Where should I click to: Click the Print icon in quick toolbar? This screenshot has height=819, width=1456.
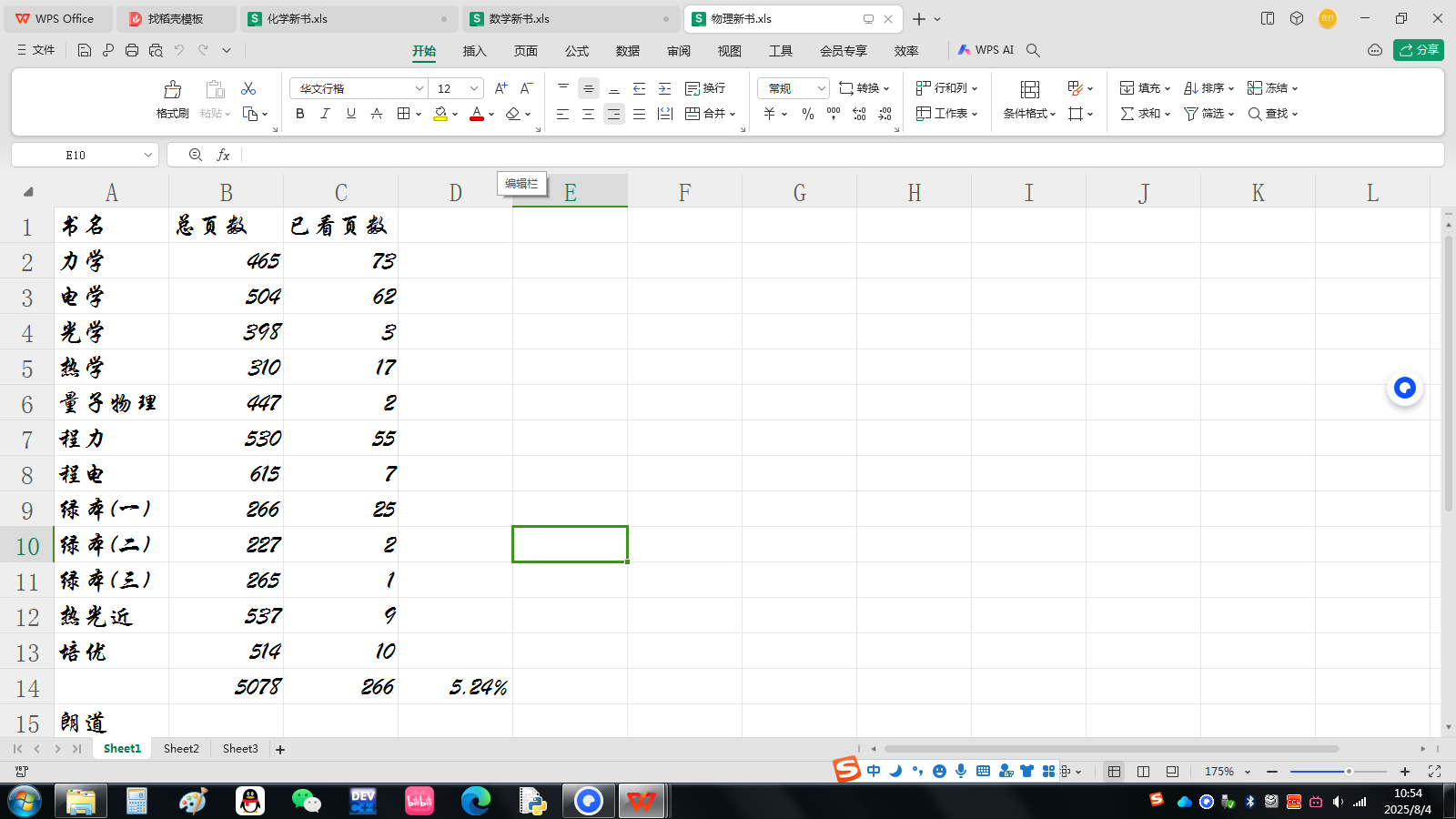pos(132,50)
